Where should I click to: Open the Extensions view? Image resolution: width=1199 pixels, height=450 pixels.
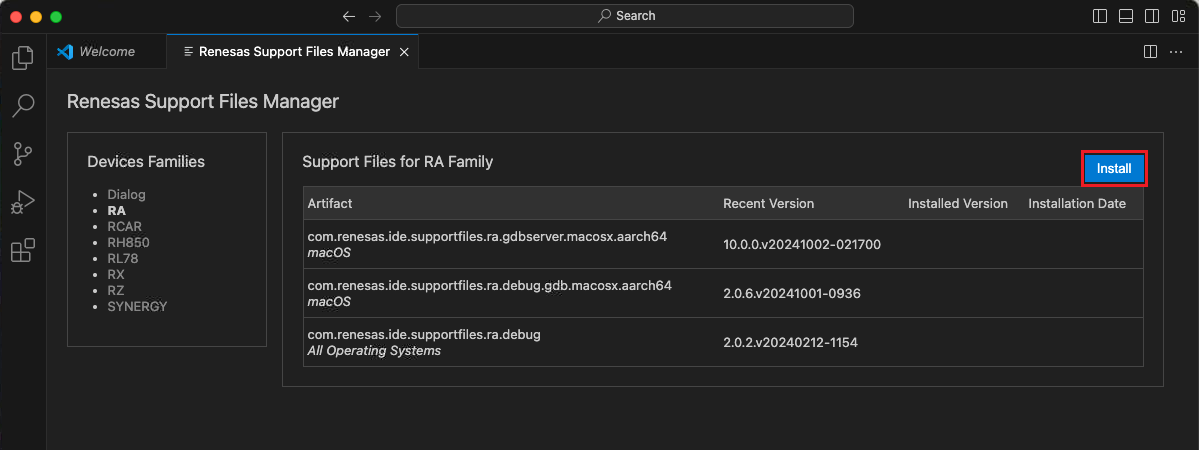click(x=23, y=250)
